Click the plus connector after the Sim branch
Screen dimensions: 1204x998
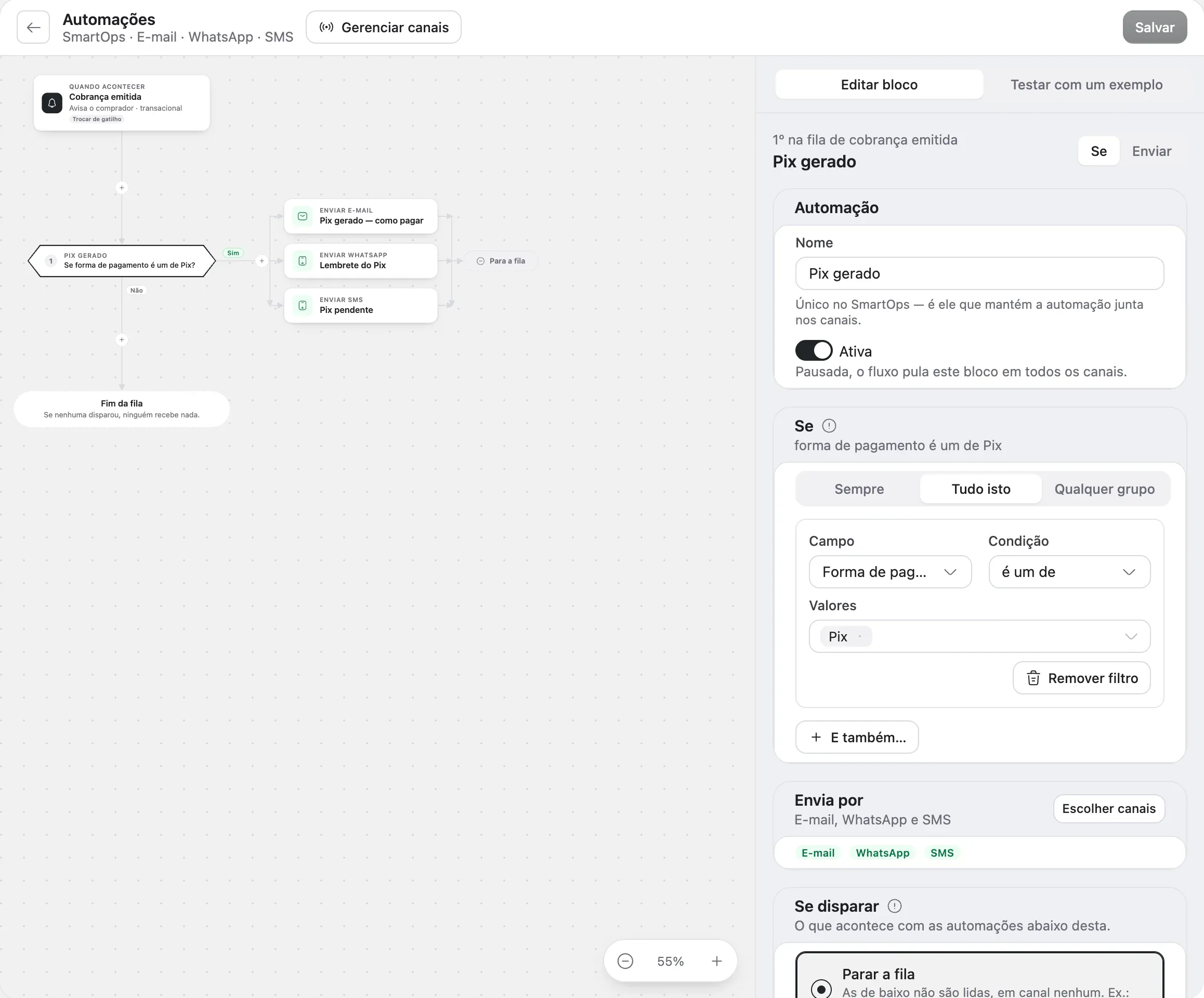click(261, 261)
